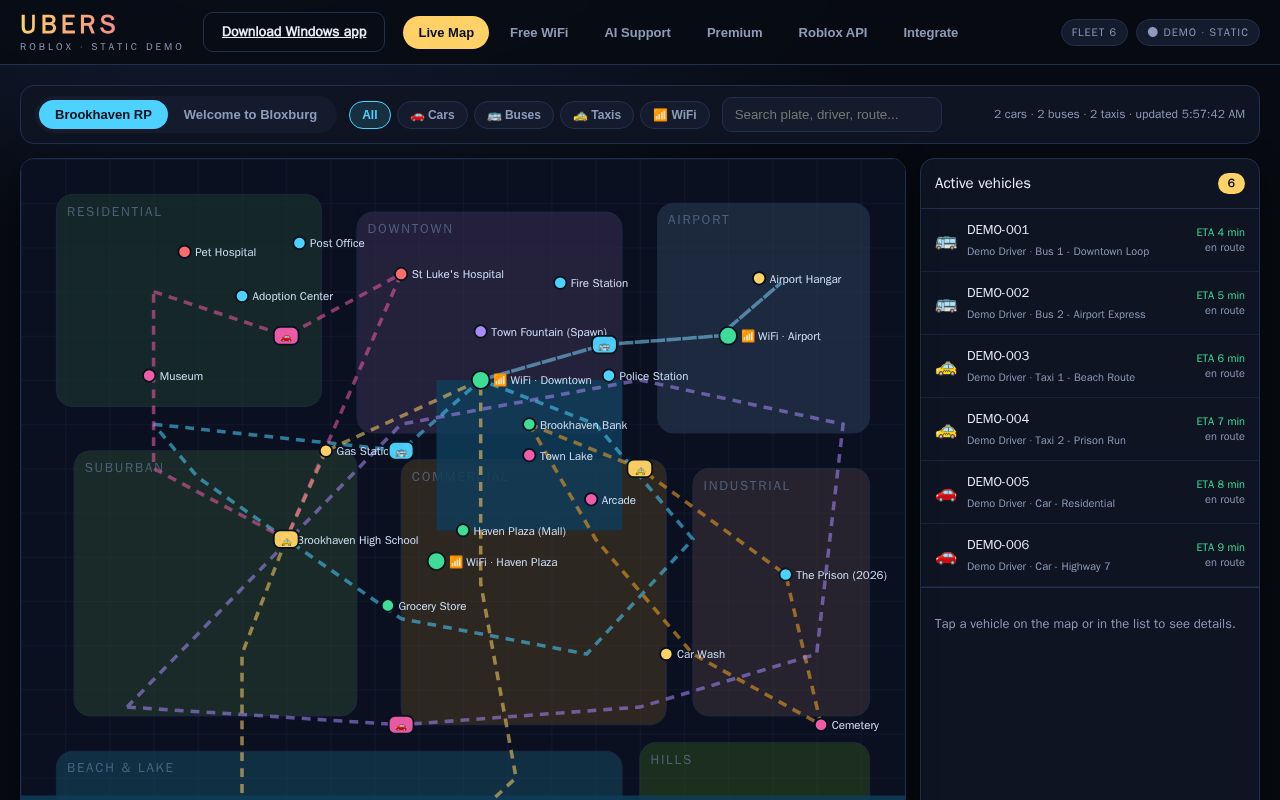Image resolution: width=1280 pixels, height=800 pixels.
Task: Click the Grocery Store map pin
Action: [x=388, y=606]
